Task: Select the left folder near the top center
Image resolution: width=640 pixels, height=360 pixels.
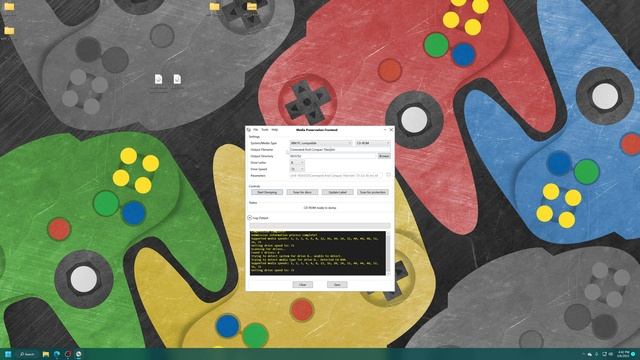Action: [x=214, y=7]
